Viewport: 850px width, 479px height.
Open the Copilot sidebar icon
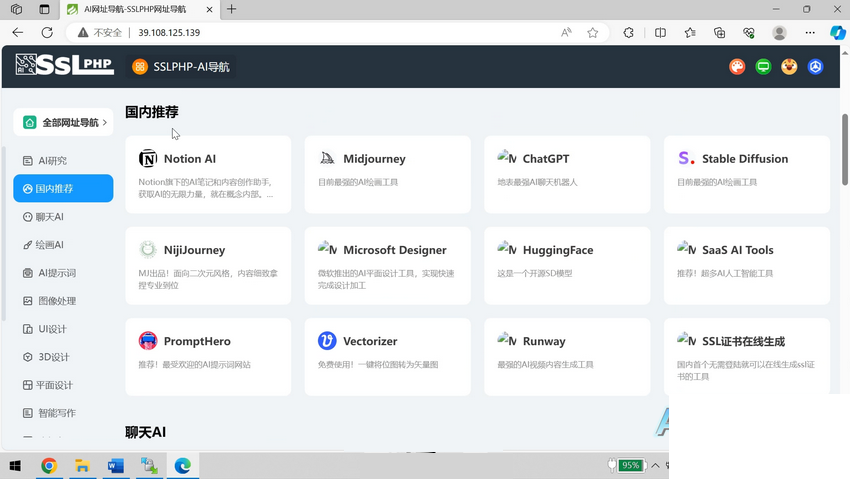coord(838,33)
